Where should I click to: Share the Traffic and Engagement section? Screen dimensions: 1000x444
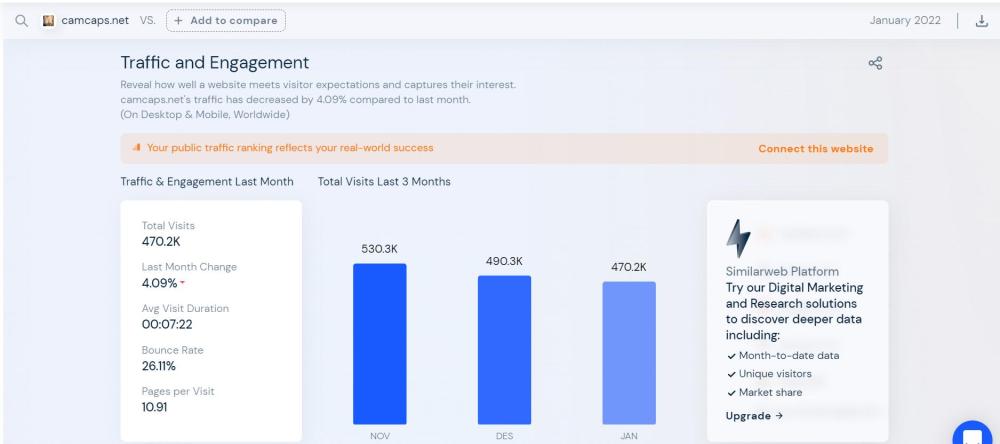[x=875, y=64]
